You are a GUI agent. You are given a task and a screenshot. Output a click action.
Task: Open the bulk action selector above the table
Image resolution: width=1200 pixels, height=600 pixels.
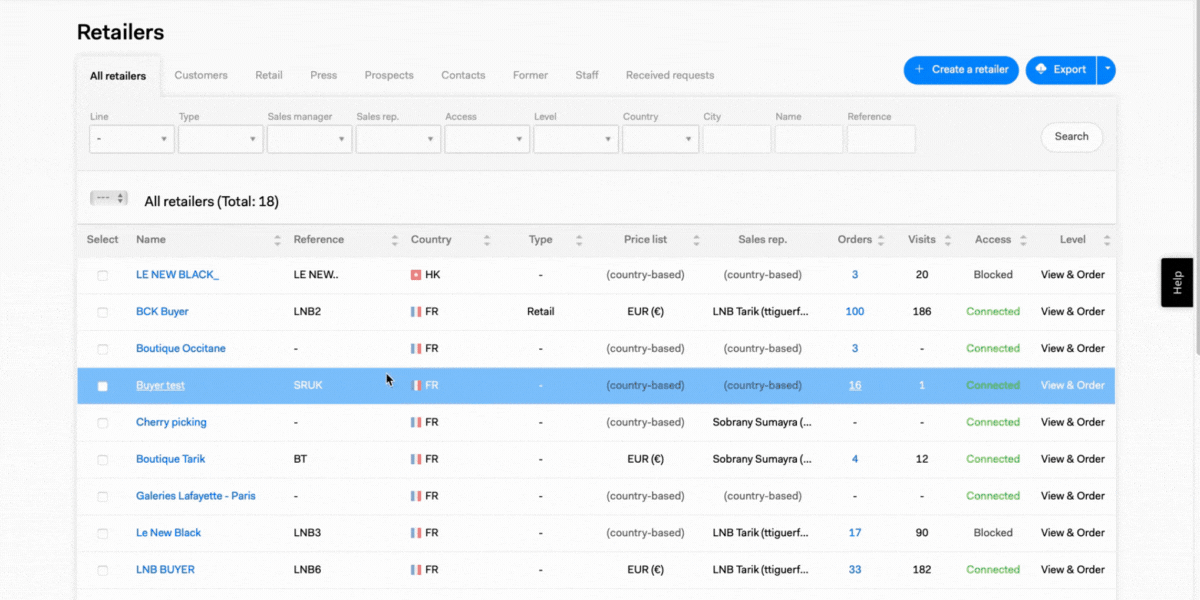pos(109,198)
